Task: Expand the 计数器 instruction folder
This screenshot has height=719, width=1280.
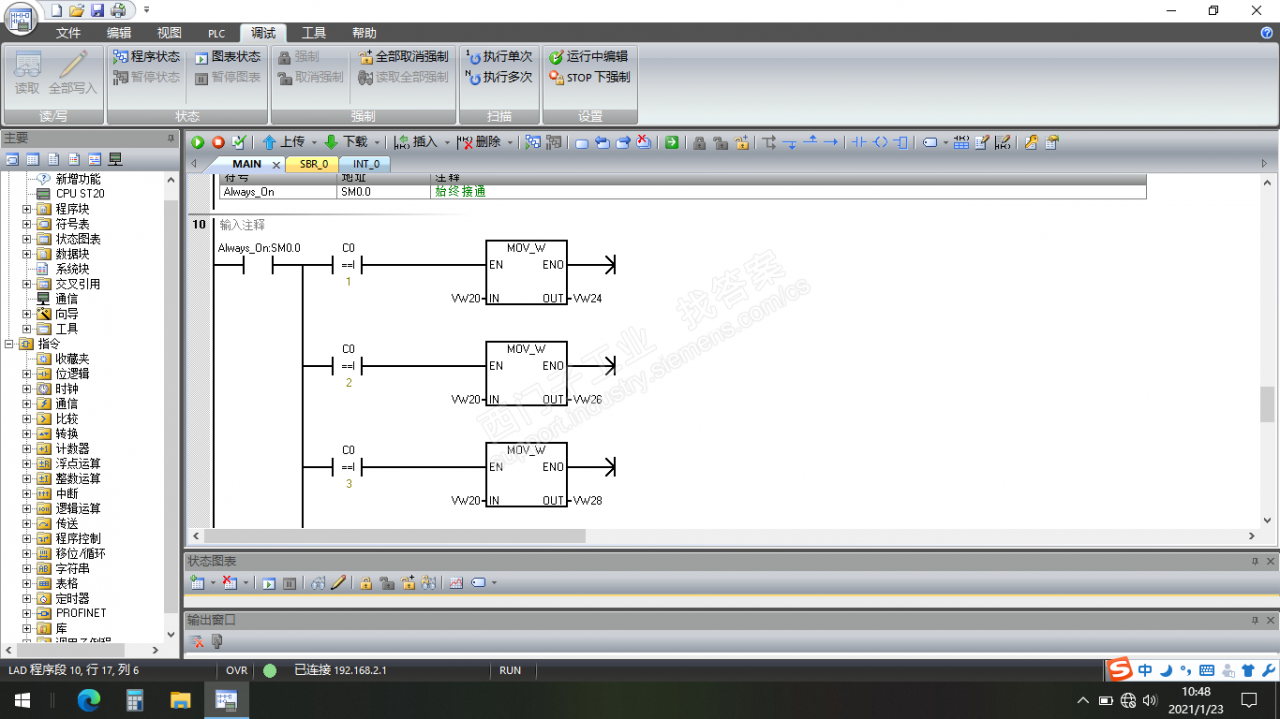Action: coord(27,449)
